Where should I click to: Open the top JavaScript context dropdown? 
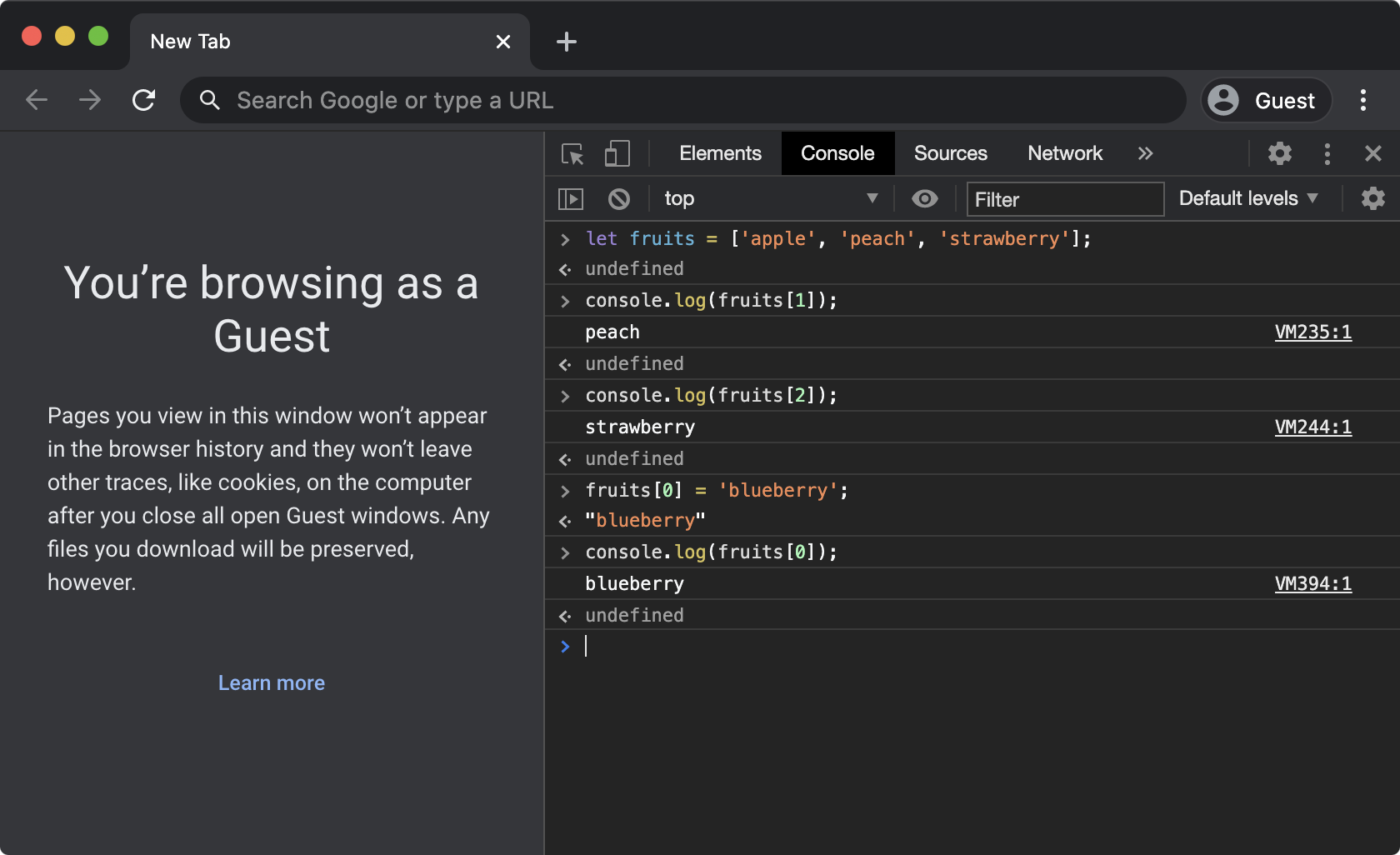pyautogui.click(x=771, y=198)
